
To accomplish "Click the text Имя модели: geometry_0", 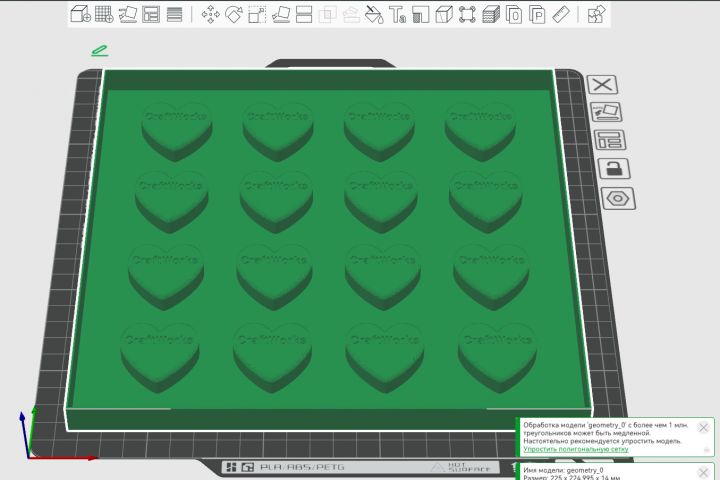I will (x=563, y=470).
